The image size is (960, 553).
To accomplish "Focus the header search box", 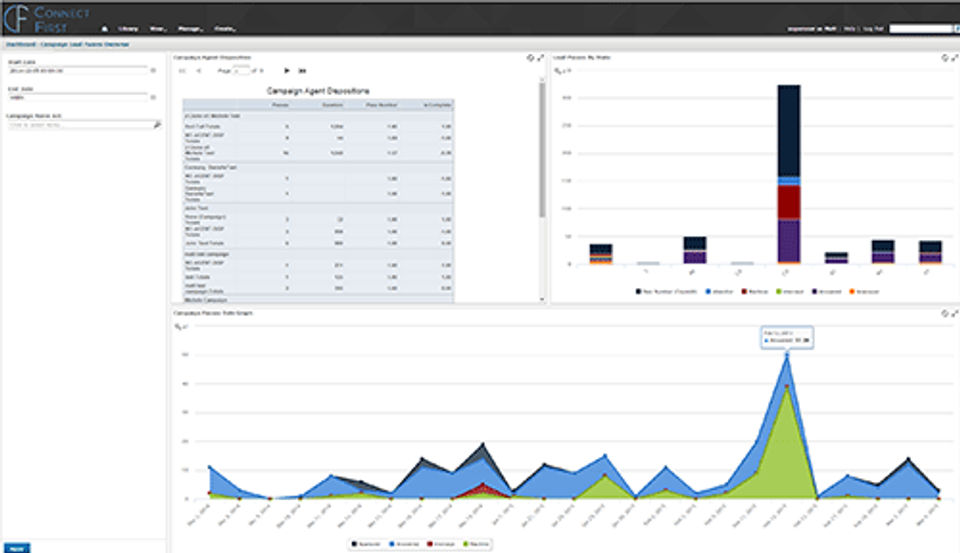I will [920, 29].
